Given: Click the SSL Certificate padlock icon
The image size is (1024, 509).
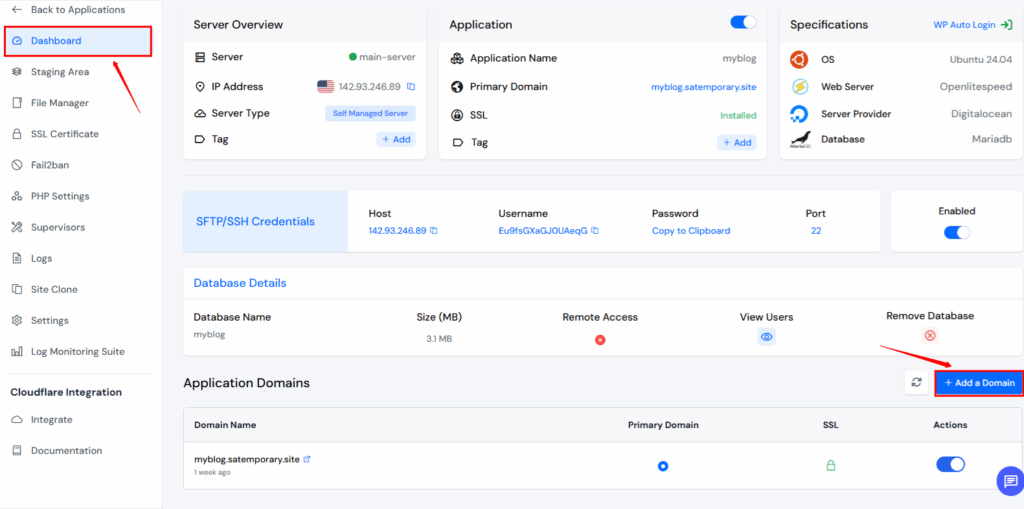Looking at the screenshot, I should pyautogui.click(x=17, y=134).
